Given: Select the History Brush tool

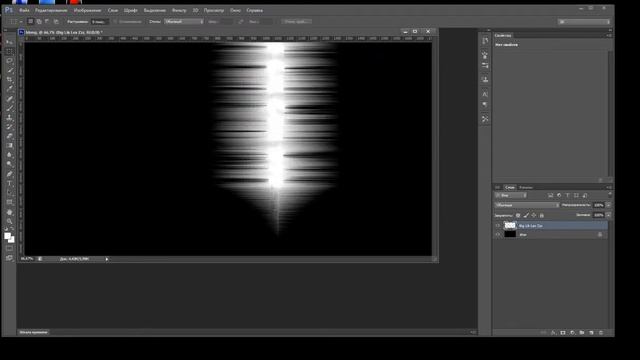Looking at the screenshot, I should tap(9, 127).
